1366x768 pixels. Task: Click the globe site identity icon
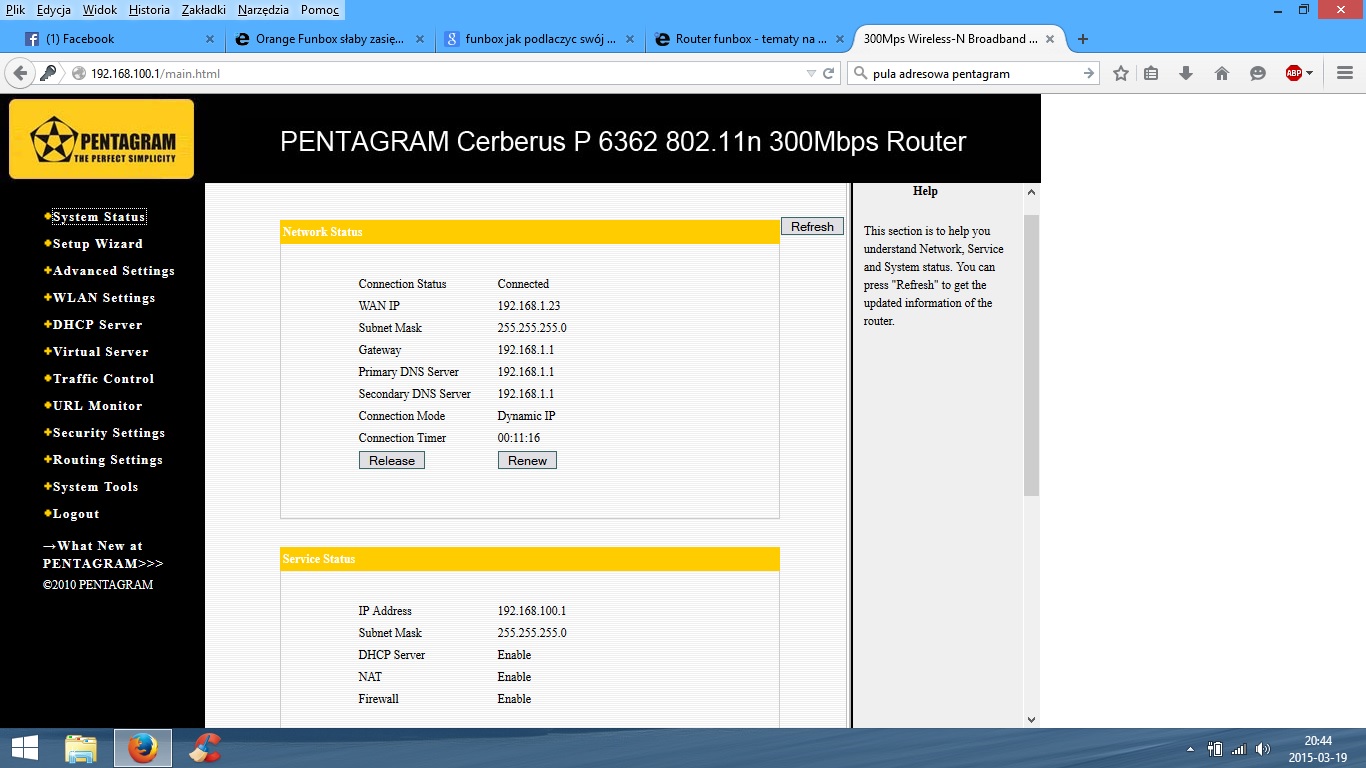79,74
